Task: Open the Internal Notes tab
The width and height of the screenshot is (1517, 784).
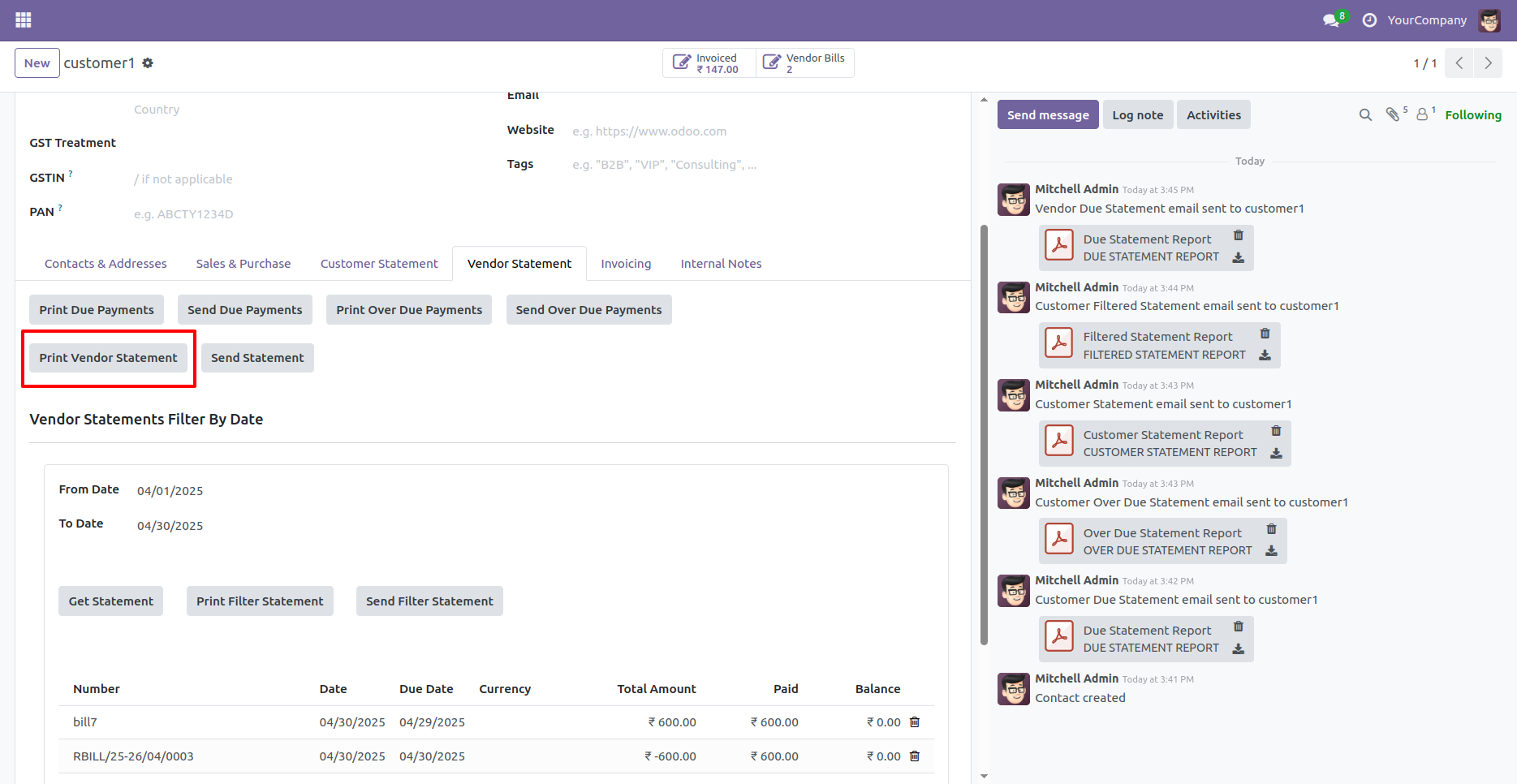Action: coord(721,263)
